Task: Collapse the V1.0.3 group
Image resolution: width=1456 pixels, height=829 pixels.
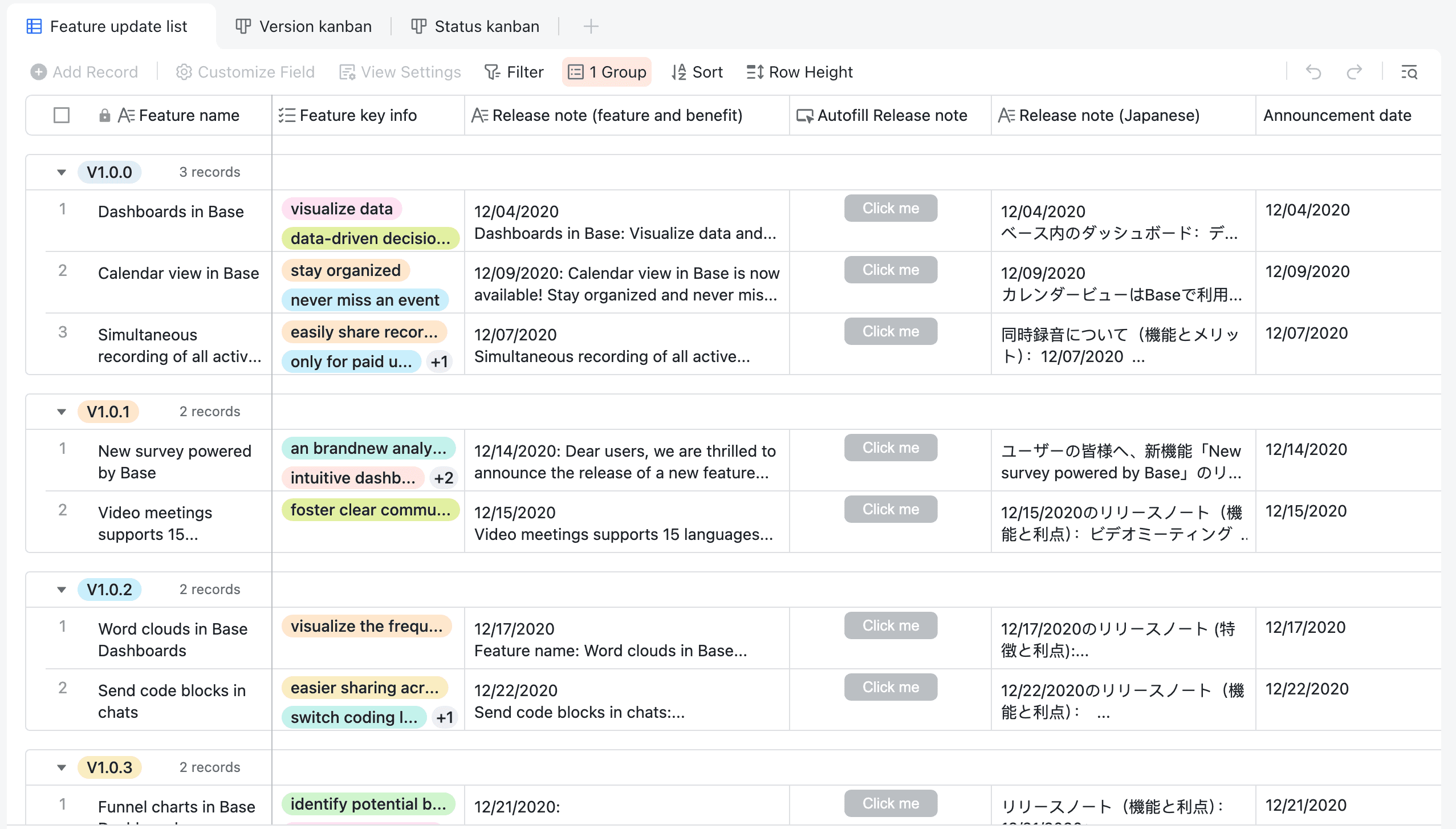Action: pos(62,767)
